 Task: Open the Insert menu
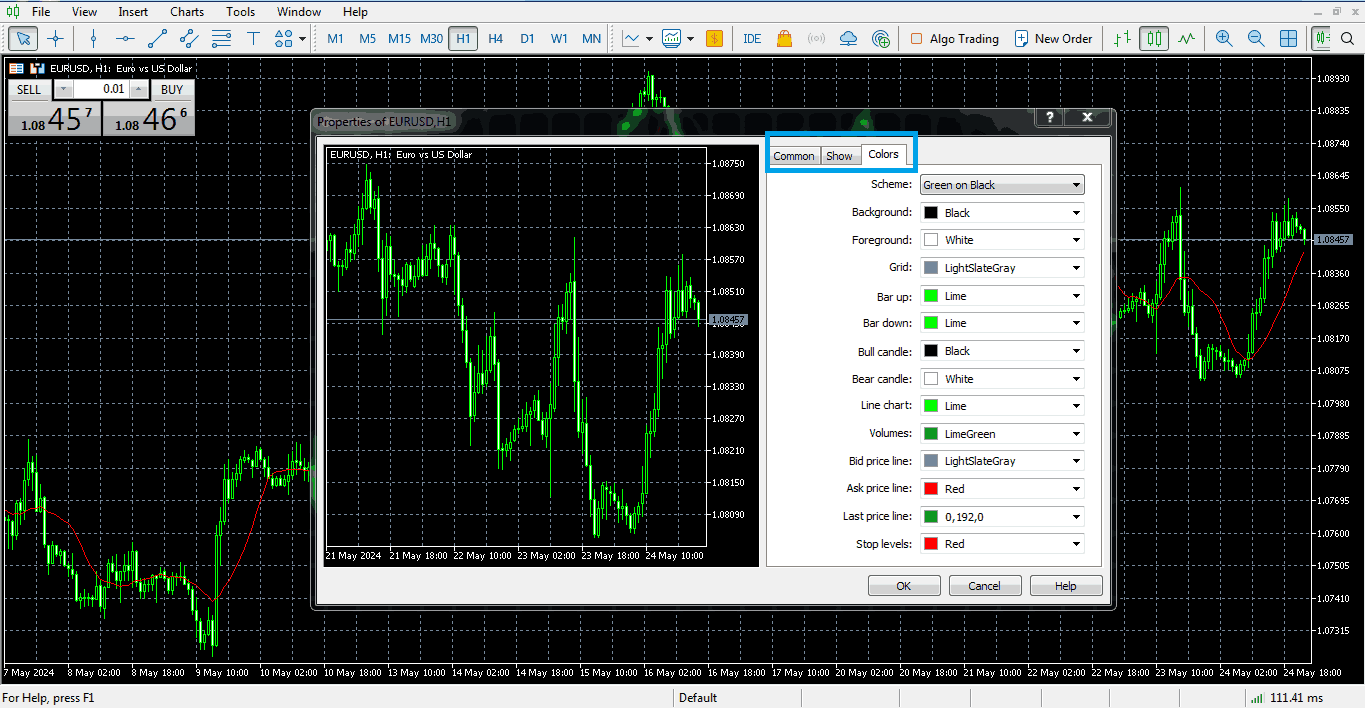click(133, 12)
